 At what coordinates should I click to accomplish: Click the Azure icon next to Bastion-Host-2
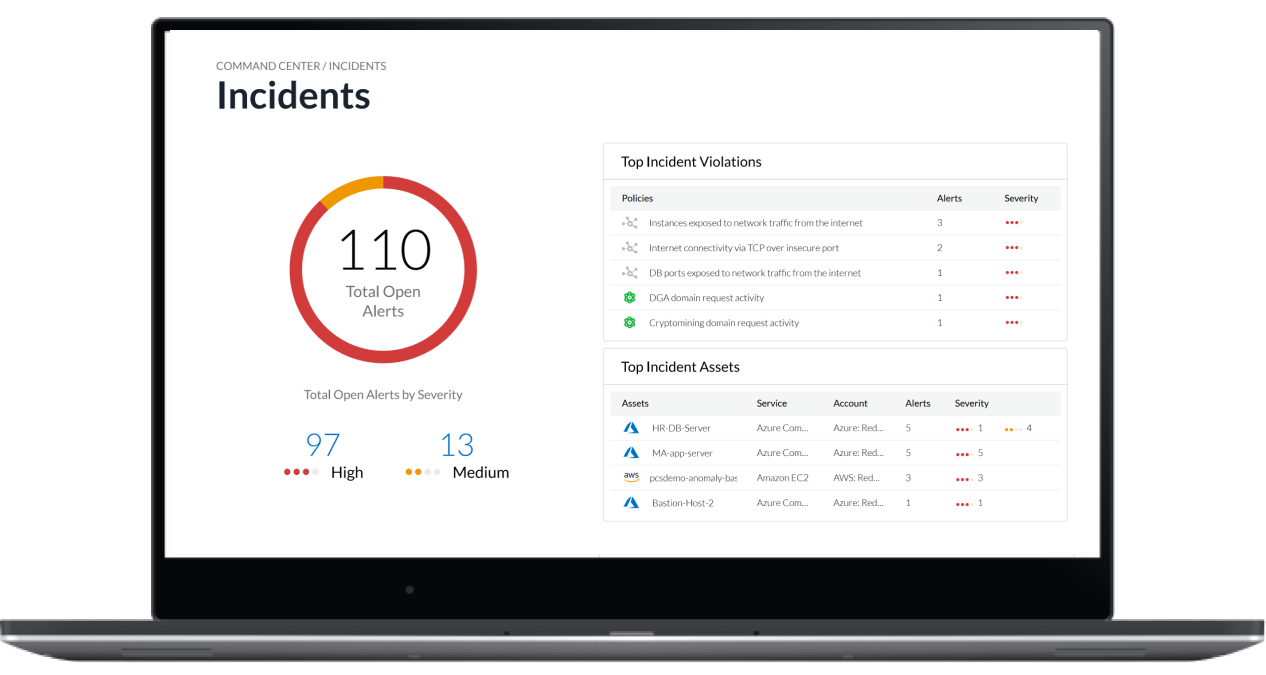pos(631,503)
